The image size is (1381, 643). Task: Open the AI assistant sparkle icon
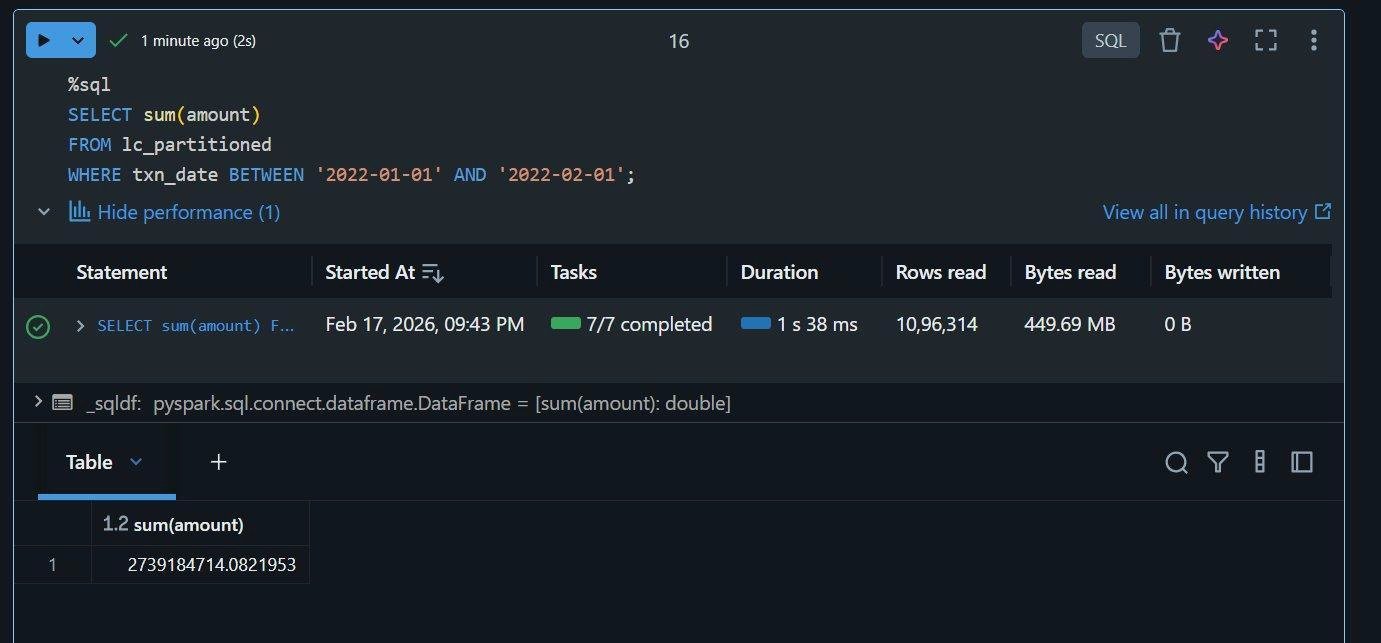tap(1217, 40)
